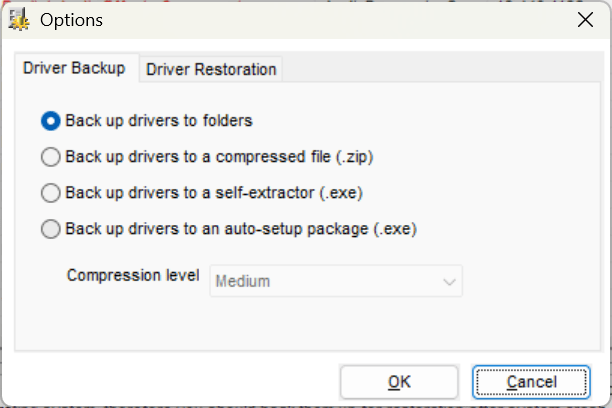This screenshot has width=612, height=408.
Task: Choose compressed file (.zip) radio button
Action: [51, 157]
